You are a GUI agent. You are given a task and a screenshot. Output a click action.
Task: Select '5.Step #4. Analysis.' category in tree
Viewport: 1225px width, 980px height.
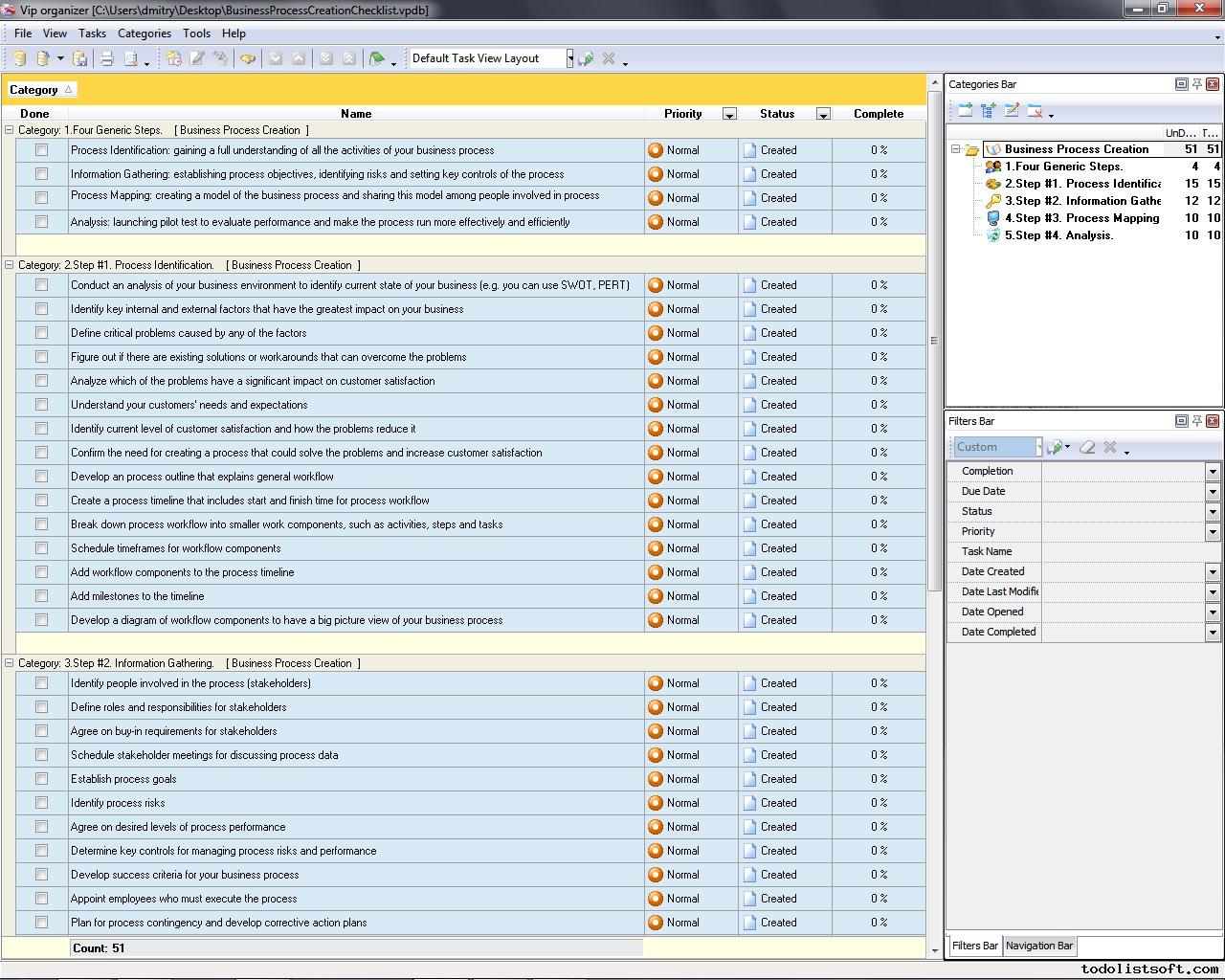pos(1058,235)
